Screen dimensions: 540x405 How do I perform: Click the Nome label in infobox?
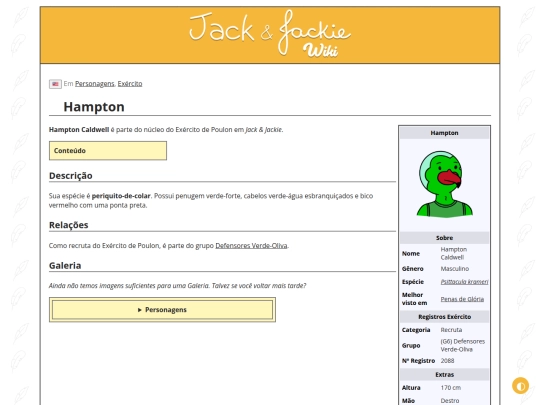pos(411,253)
